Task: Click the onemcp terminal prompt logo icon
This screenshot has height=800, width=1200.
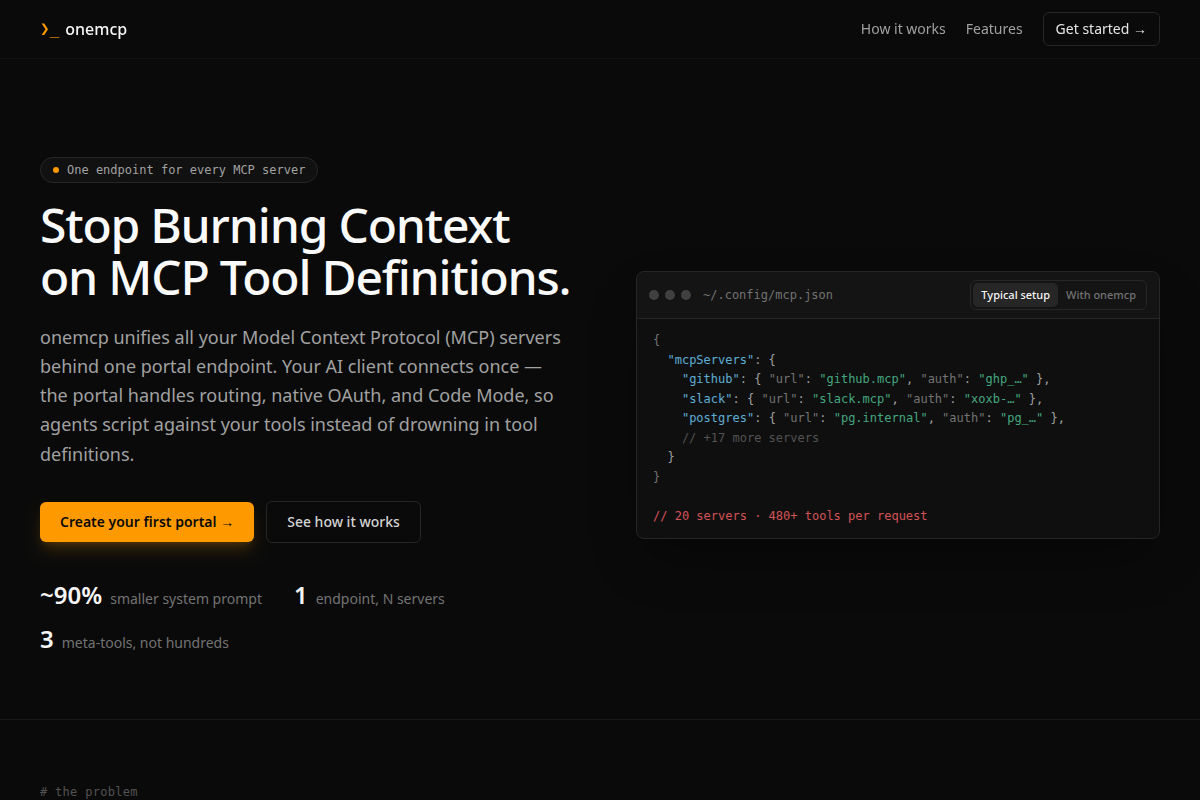Action: click(x=49, y=29)
